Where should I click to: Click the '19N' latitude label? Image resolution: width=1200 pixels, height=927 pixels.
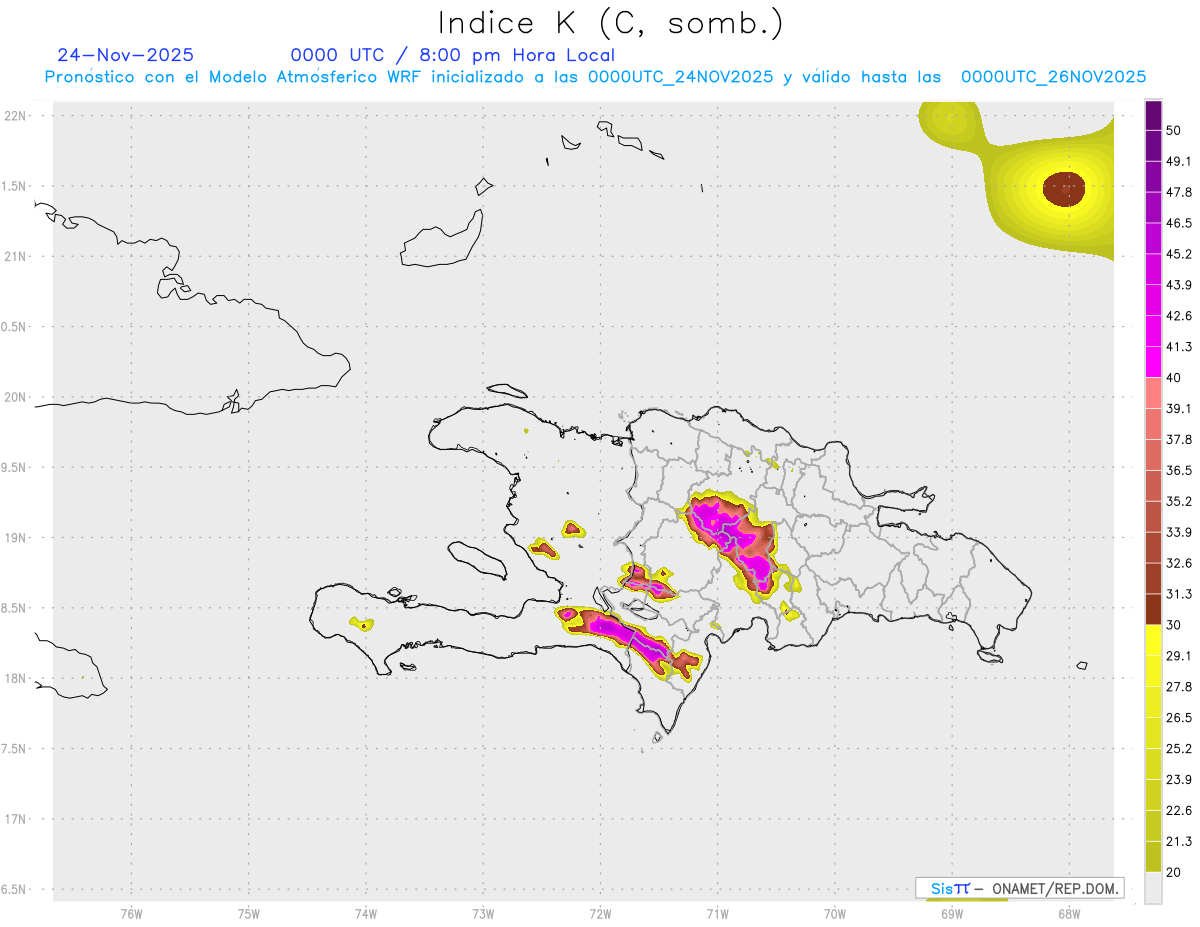coord(16,538)
